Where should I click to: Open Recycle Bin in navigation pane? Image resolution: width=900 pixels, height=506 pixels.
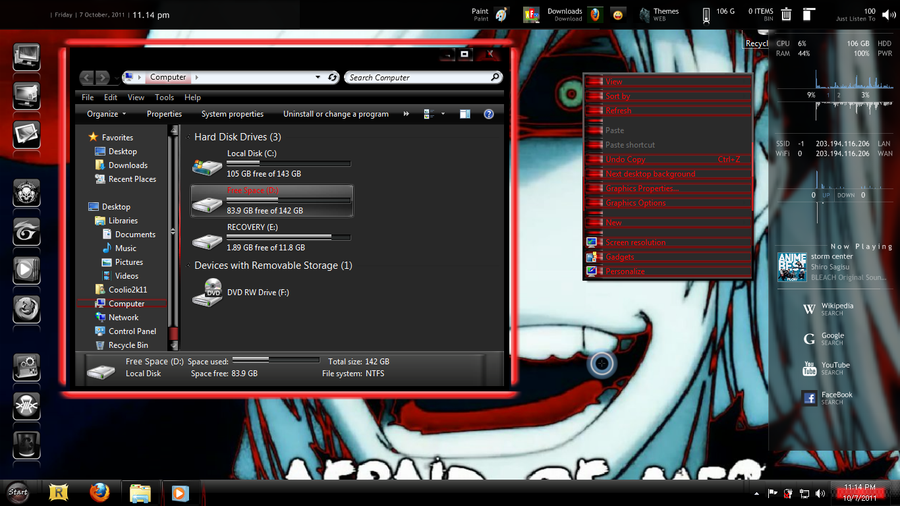point(122,345)
